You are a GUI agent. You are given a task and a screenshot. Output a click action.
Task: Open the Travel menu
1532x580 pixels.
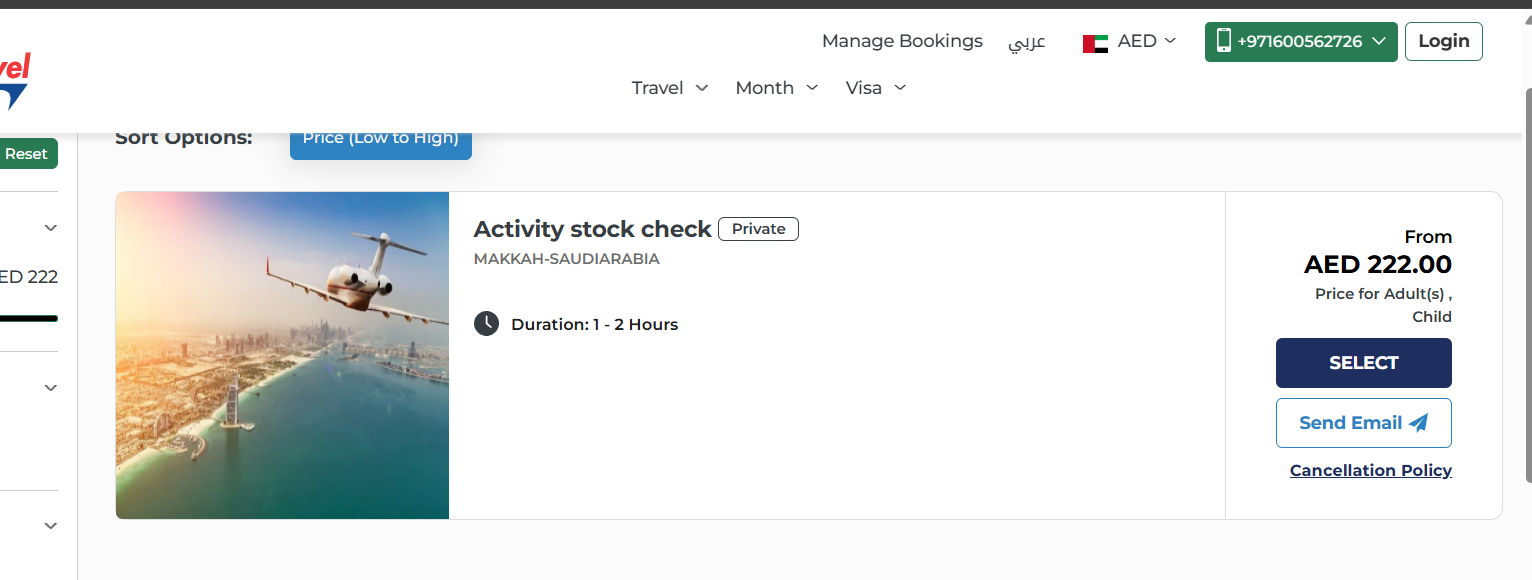click(670, 88)
